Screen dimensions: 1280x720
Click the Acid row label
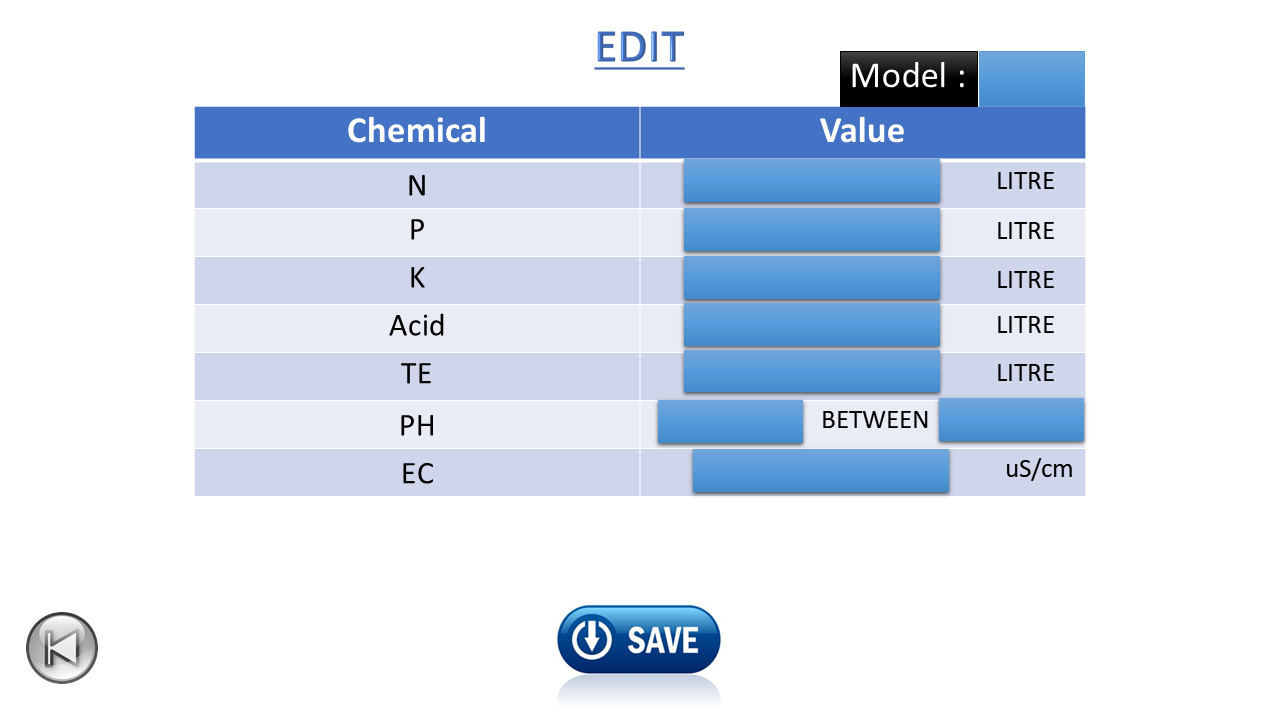pyautogui.click(x=417, y=326)
